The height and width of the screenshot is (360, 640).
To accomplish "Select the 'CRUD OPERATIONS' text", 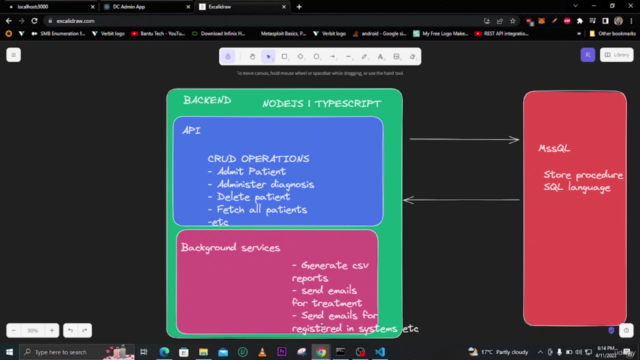I will click(258, 158).
